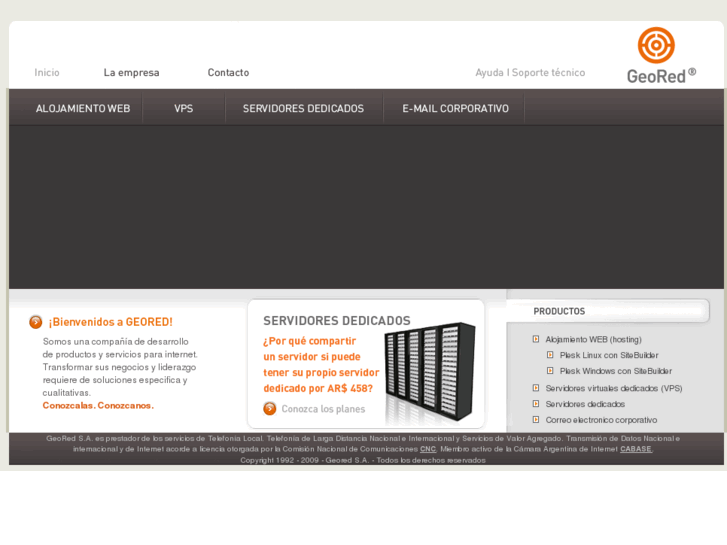Click the Copyright 1992 - 2009 footer text
This screenshot has height=545, width=727.
coord(363,460)
